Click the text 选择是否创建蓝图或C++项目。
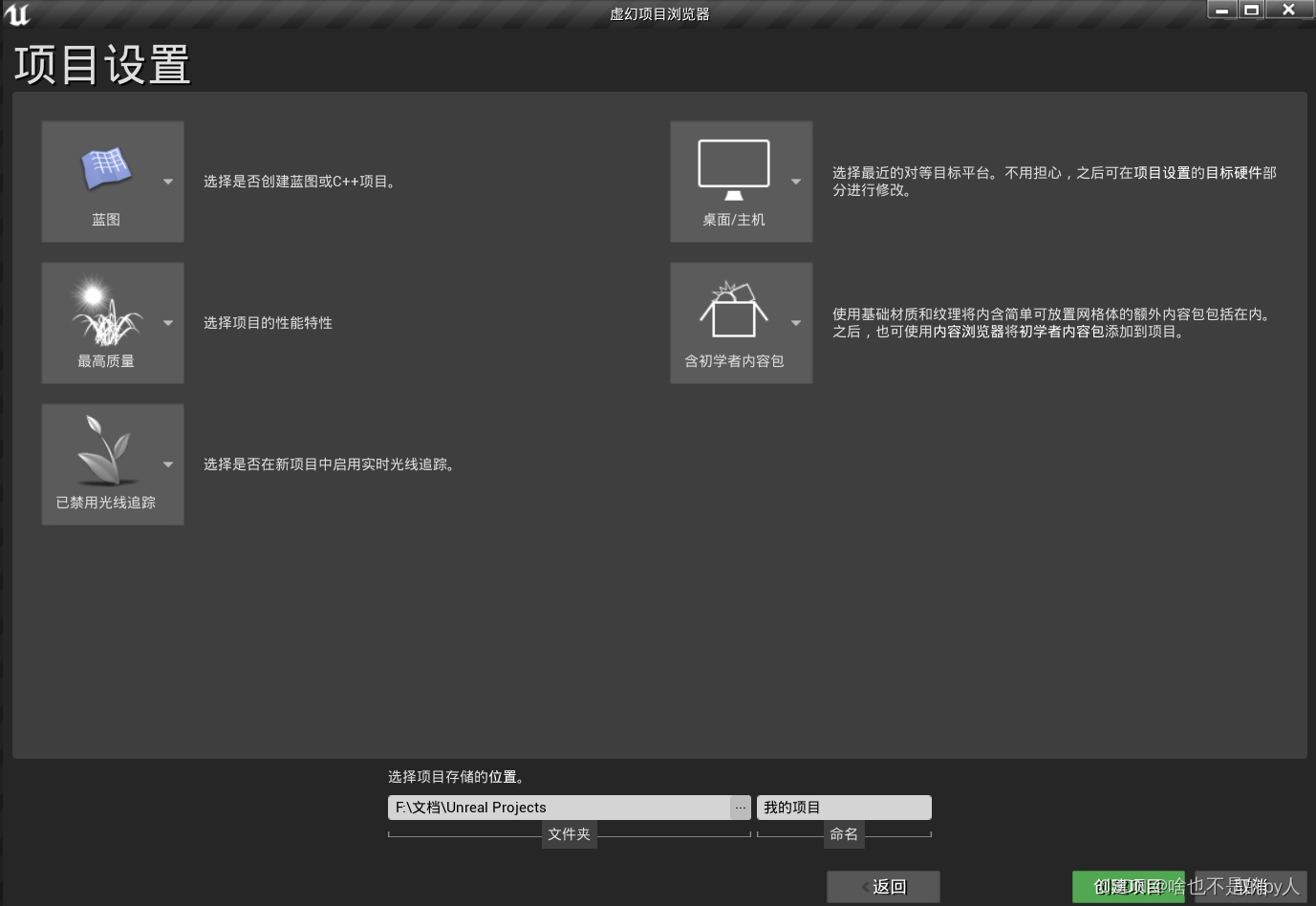Image resolution: width=1316 pixels, height=906 pixels. coord(300,182)
